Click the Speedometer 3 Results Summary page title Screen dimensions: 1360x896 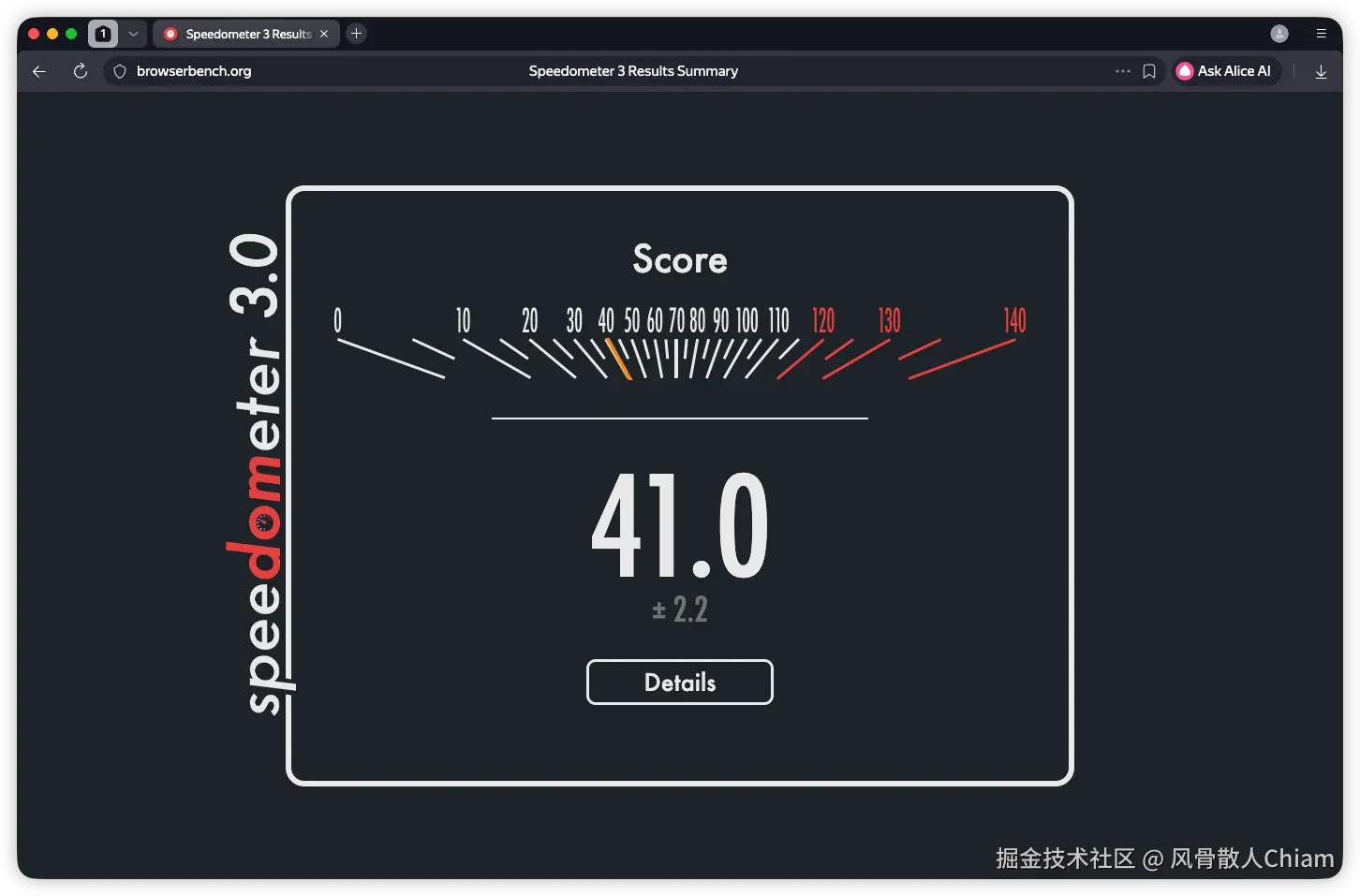click(633, 71)
